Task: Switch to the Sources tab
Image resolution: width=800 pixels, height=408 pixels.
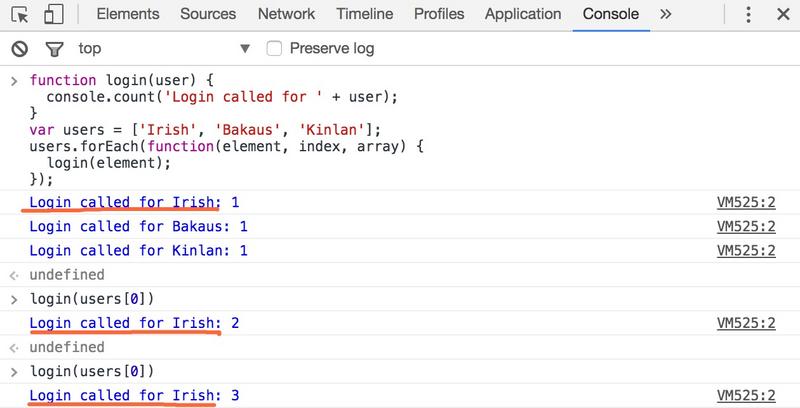Action: [208, 14]
